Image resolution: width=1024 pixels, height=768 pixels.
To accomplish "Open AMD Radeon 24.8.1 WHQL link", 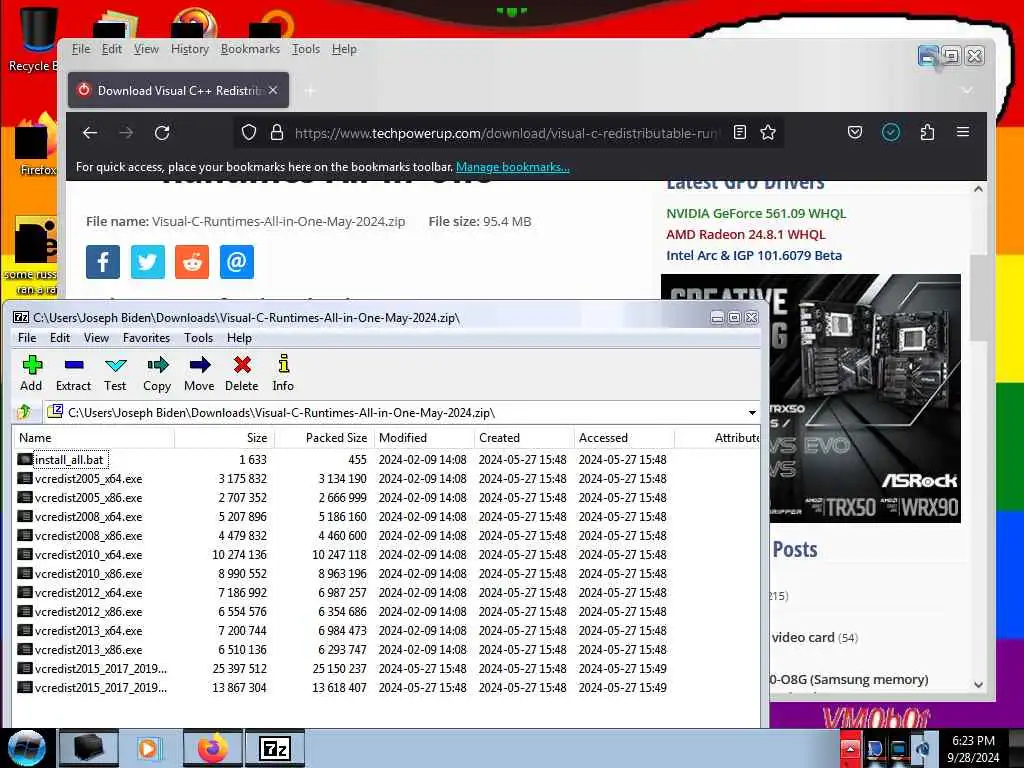I will pos(746,234).
